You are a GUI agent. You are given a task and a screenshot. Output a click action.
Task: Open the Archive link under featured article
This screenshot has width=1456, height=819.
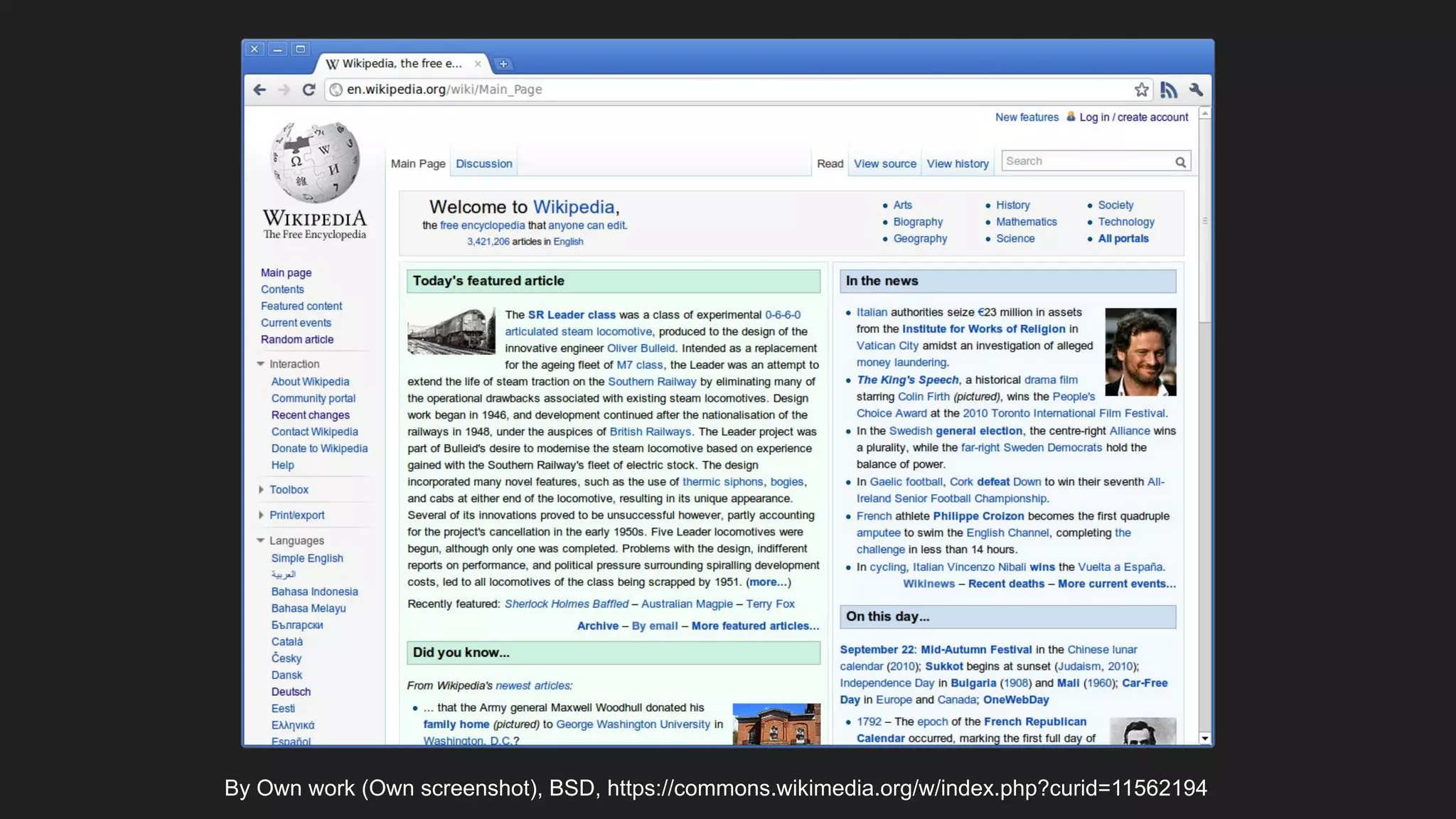598,626
